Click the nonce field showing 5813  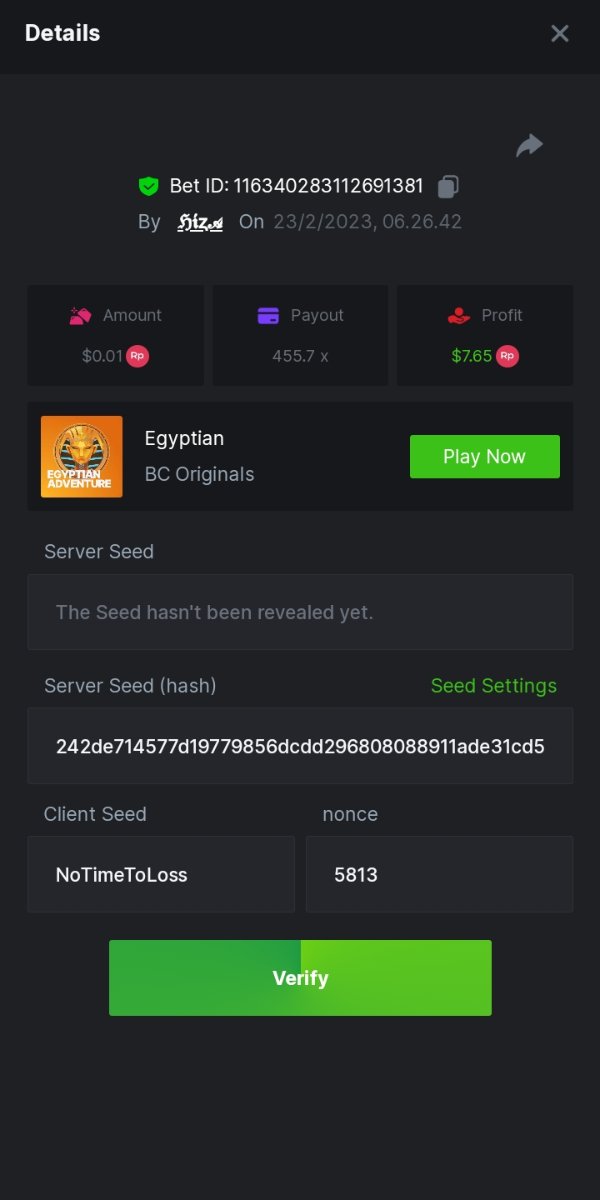[439, 875]
